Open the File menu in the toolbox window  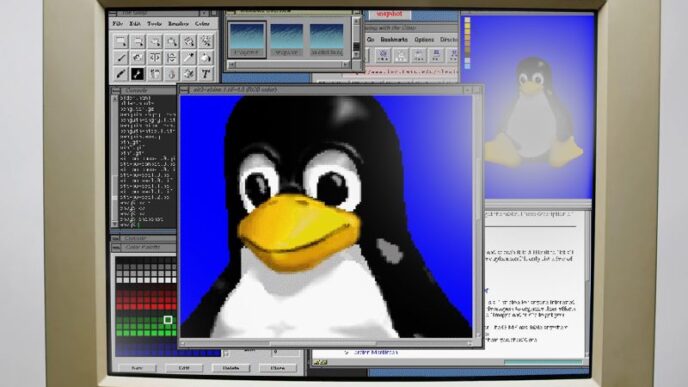[118, 24]
